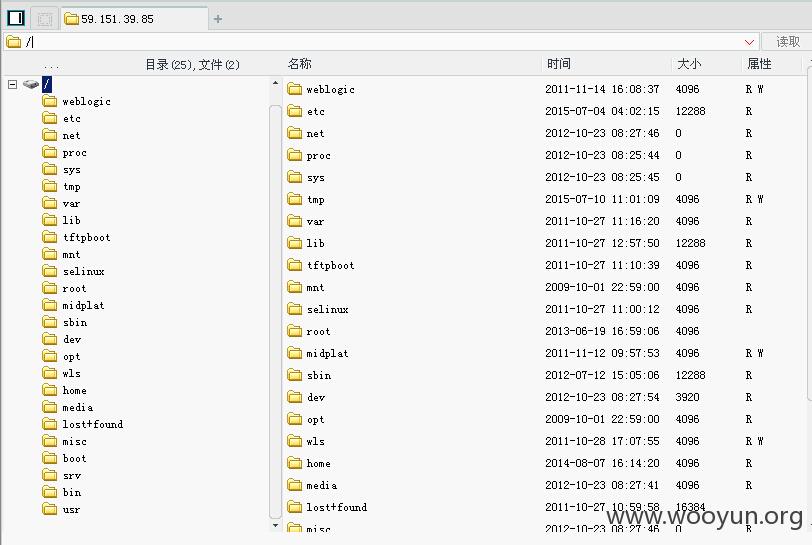Viewport: 812px width, 545px height.
Task: Click sbin folder icon in tree
Action: [x=50, y=322]
